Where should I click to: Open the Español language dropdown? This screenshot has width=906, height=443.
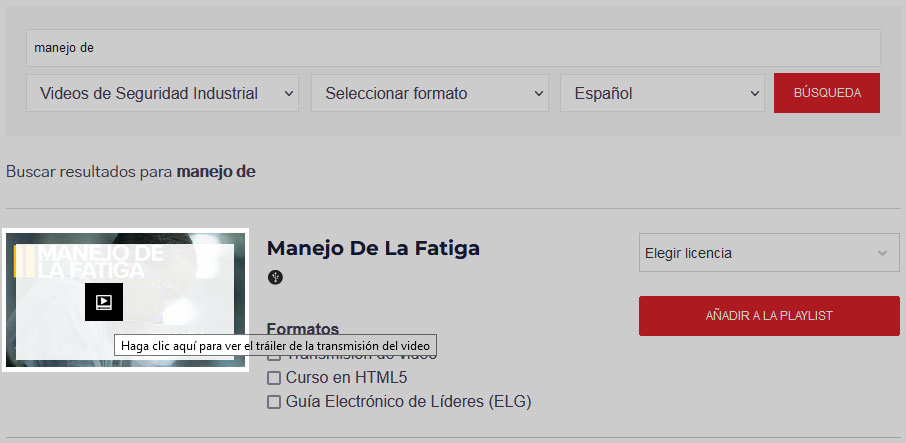pyautogui.click(x=662, y=93)
